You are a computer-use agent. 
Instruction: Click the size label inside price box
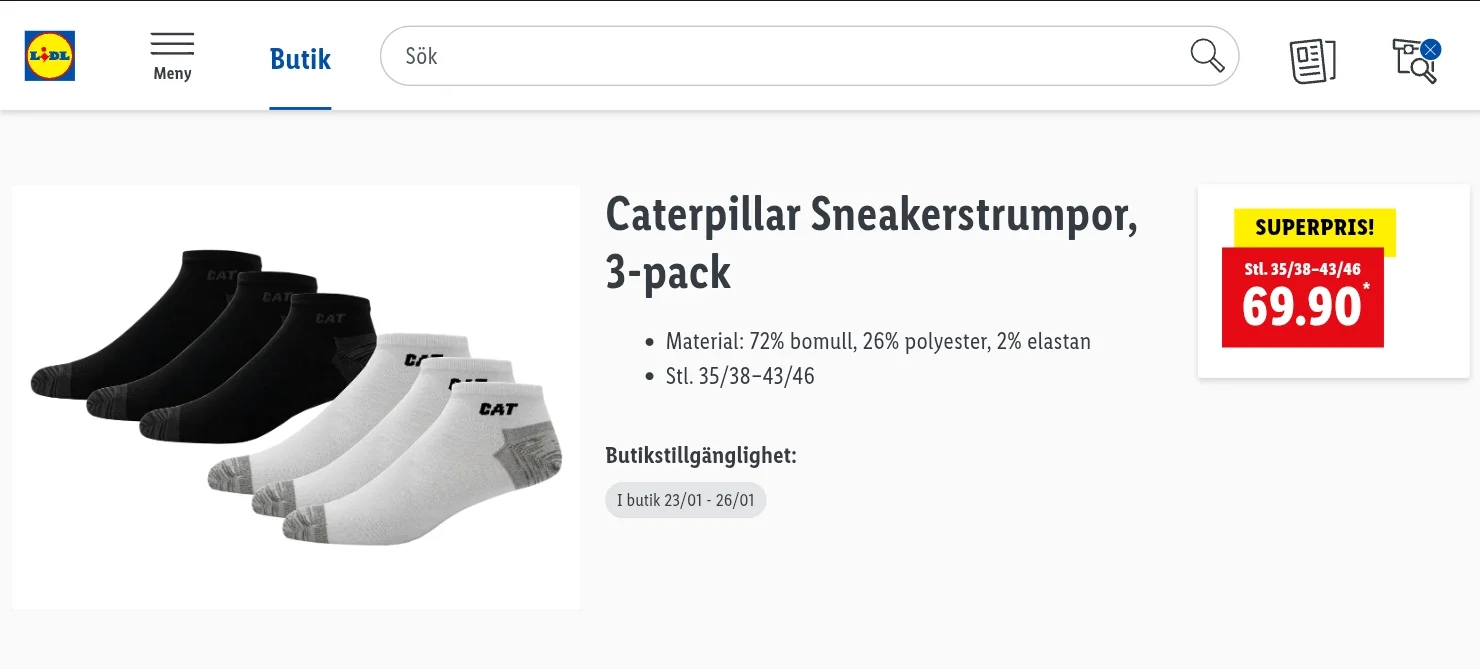[1302, 269]
